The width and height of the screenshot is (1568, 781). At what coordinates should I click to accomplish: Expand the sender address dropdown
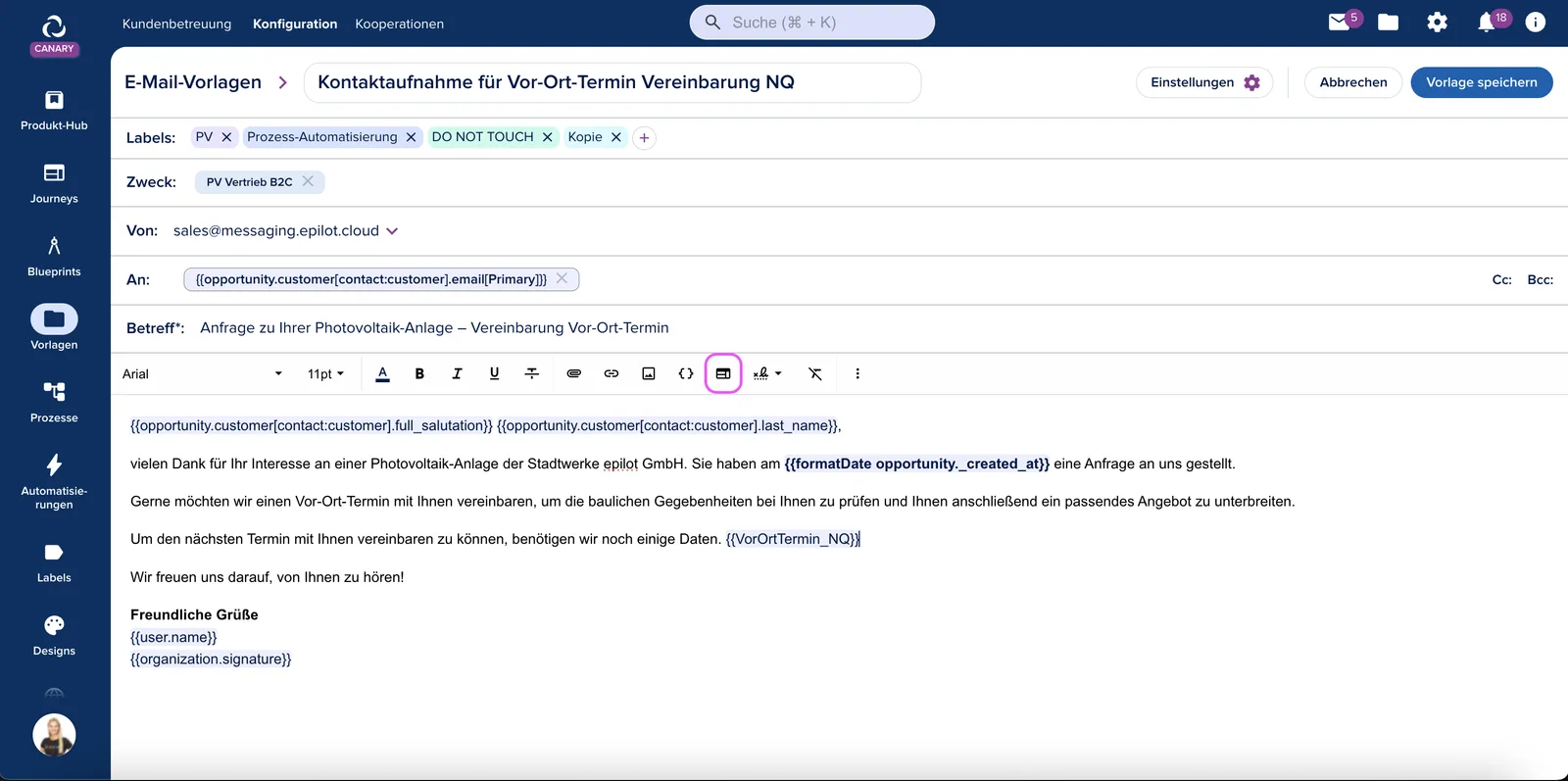pyautogui.click(x=392, y=231)
